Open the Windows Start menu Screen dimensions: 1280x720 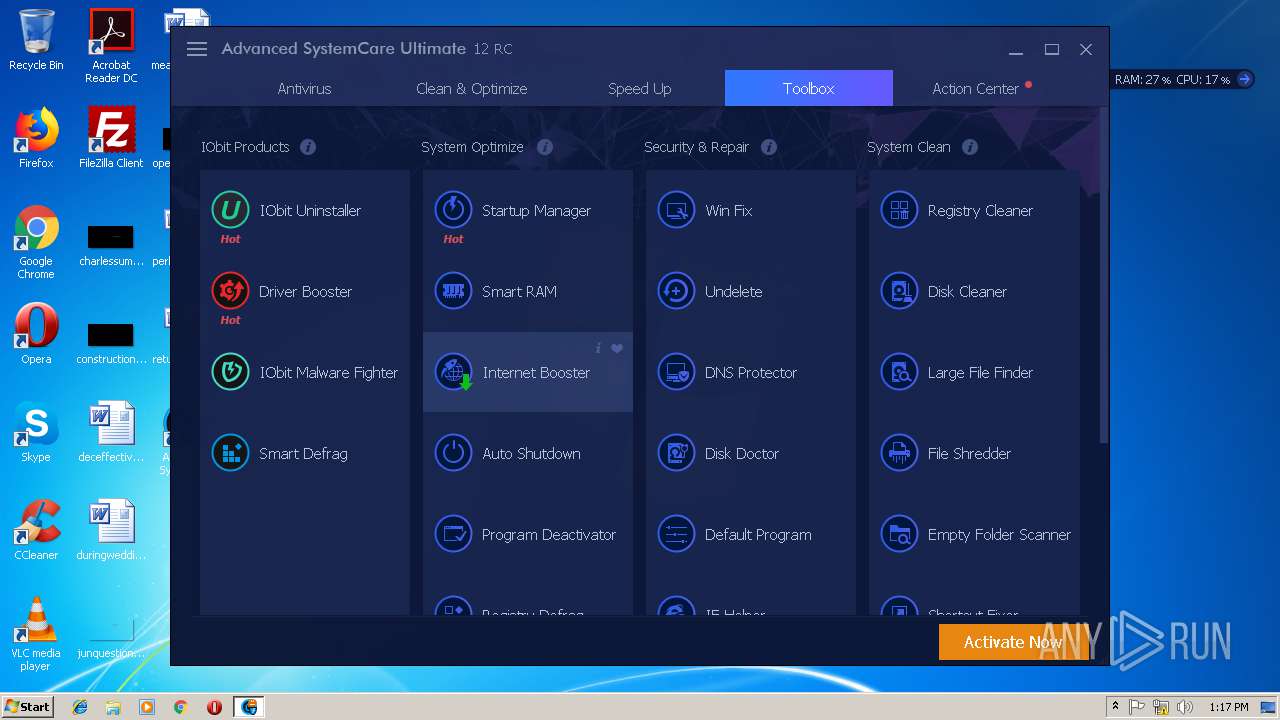(27, 706)
